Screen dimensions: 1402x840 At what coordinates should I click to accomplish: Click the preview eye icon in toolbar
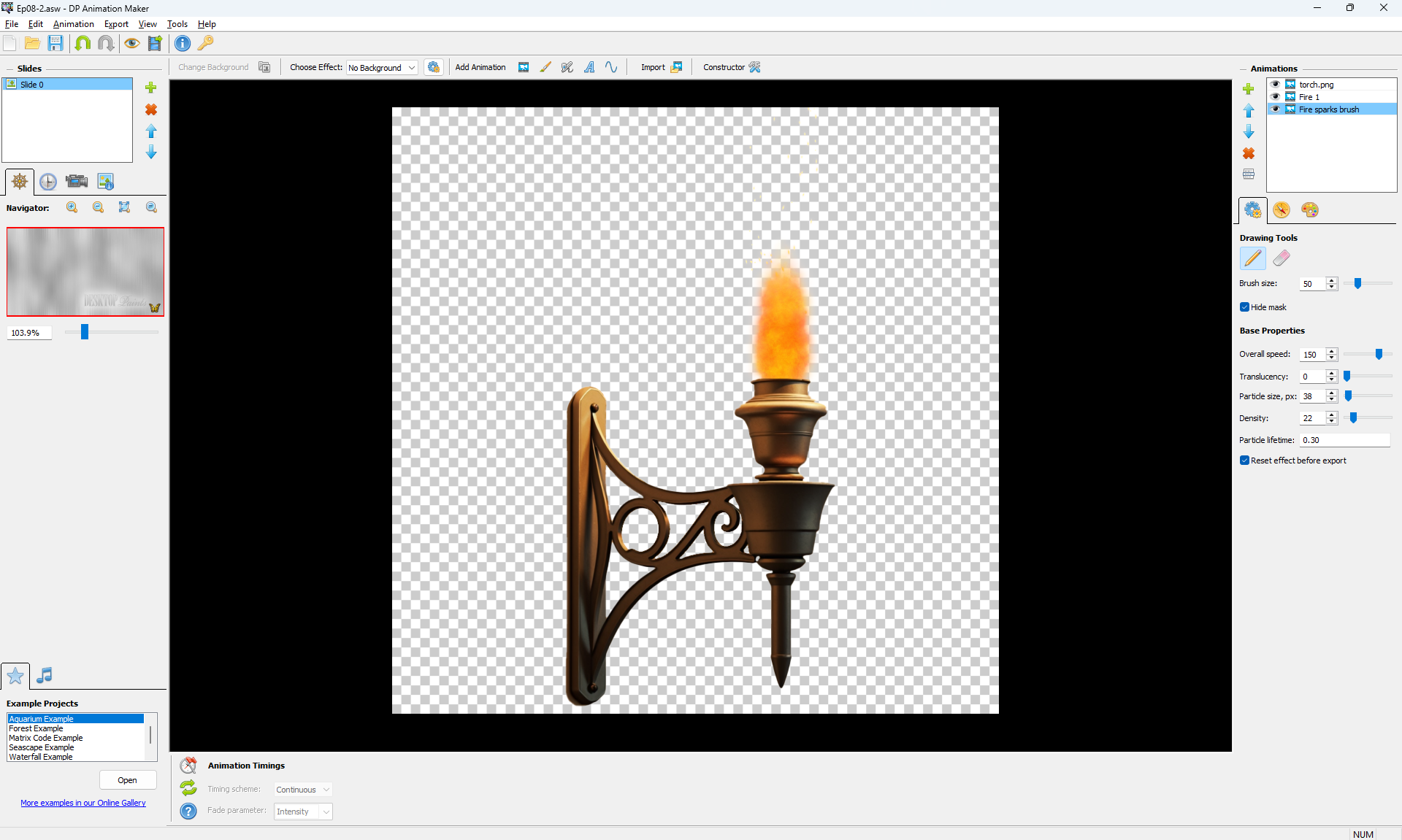[131, 43]
